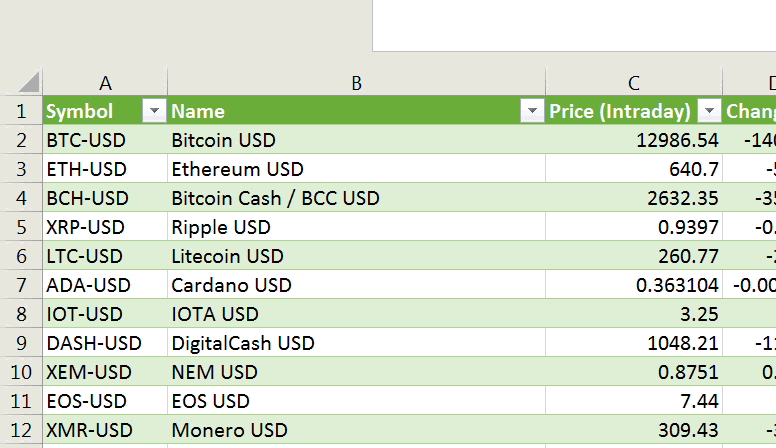Select column B header
The width and height of the screenshot is (776, 448).
coord(356,82)
